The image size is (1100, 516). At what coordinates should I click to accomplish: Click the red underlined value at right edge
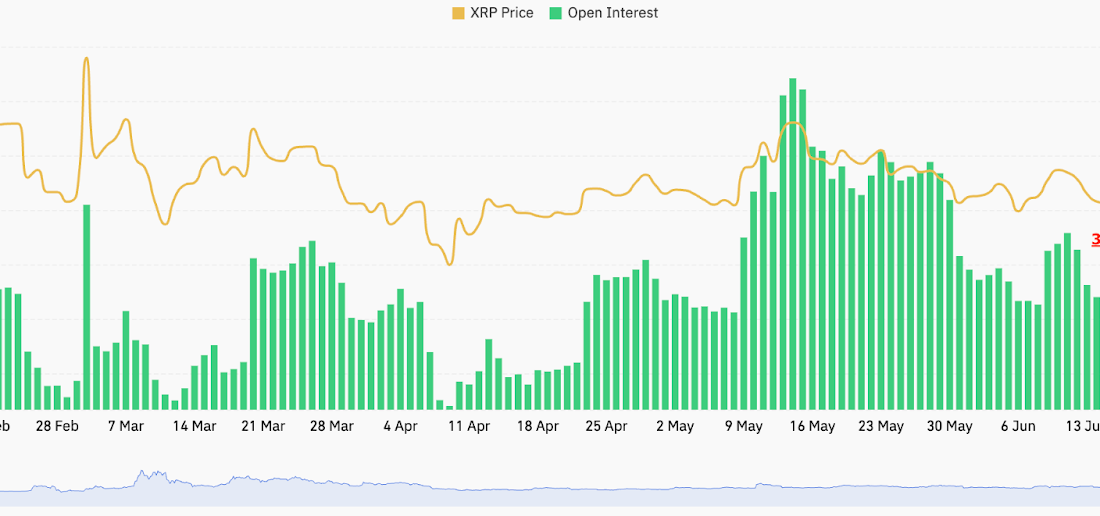[1095, 240]
